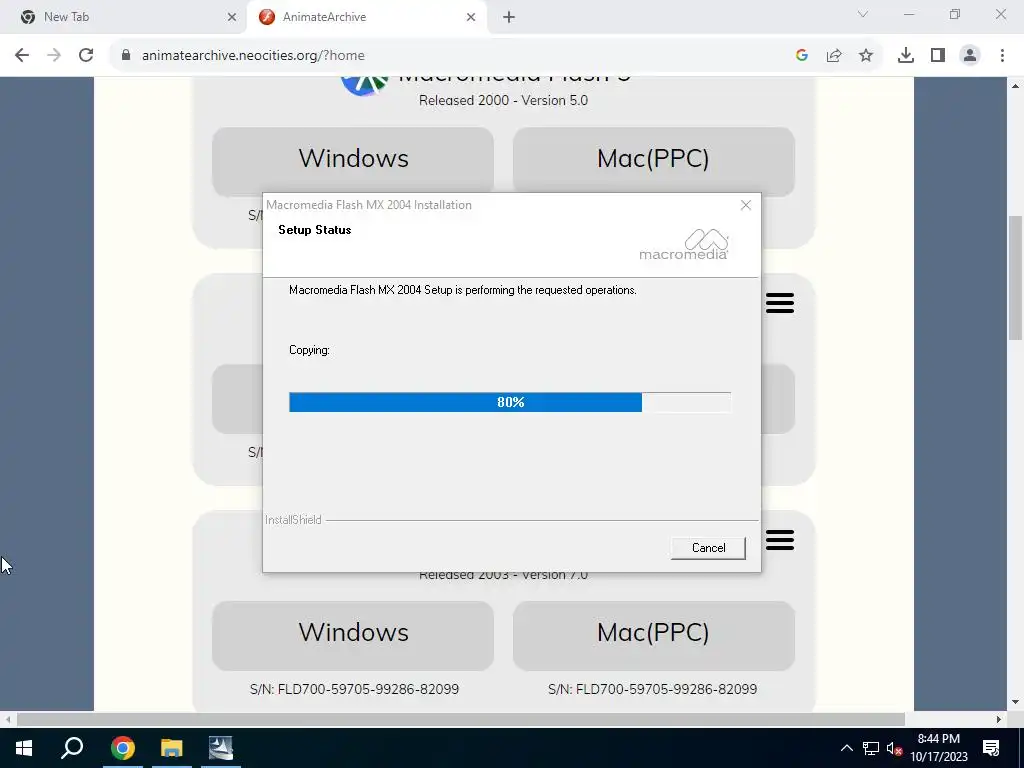Toggle the Chrome side panel
Screen dimensions: 1024x768
(x=938, y=56)
